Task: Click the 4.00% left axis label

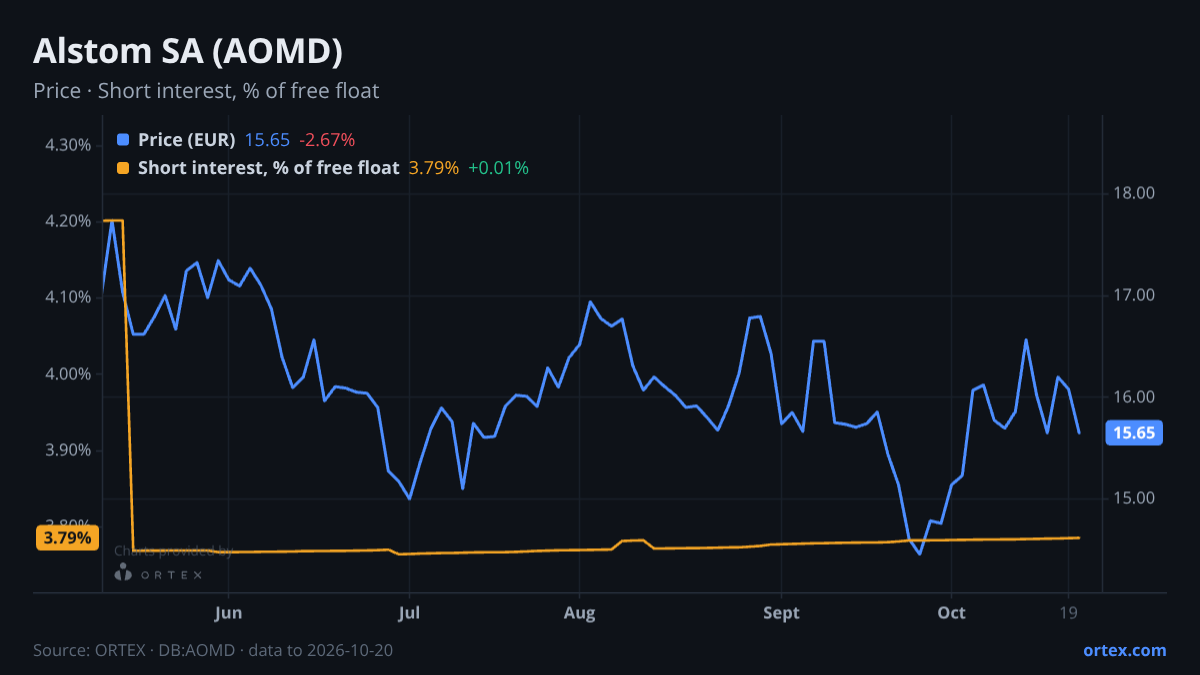Action: point(69,374)
